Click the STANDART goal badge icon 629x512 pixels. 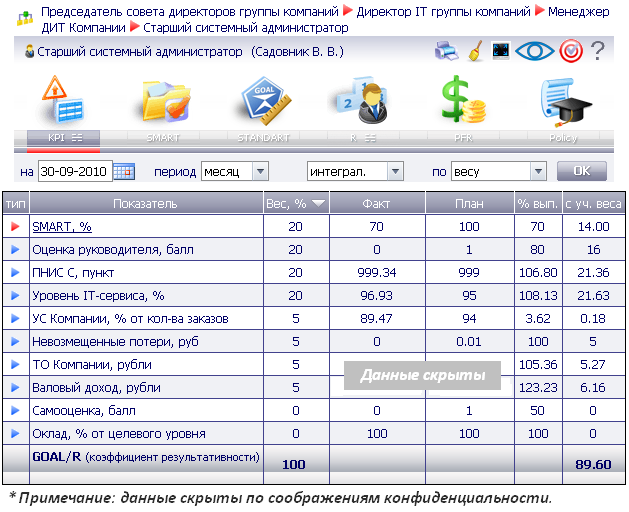tap(266, 100)
